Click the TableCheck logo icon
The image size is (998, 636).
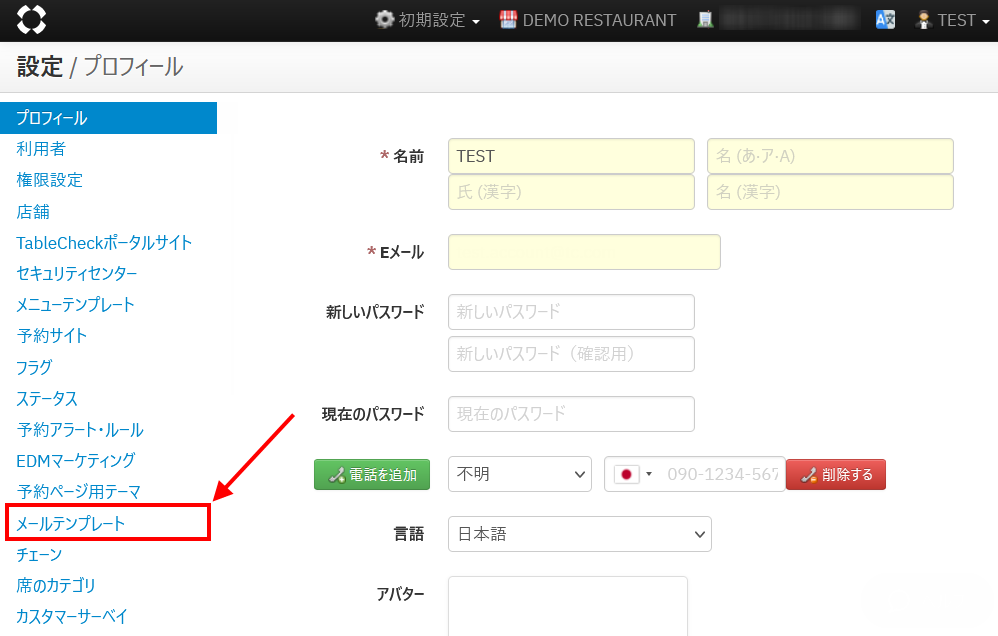click(31, 20)
